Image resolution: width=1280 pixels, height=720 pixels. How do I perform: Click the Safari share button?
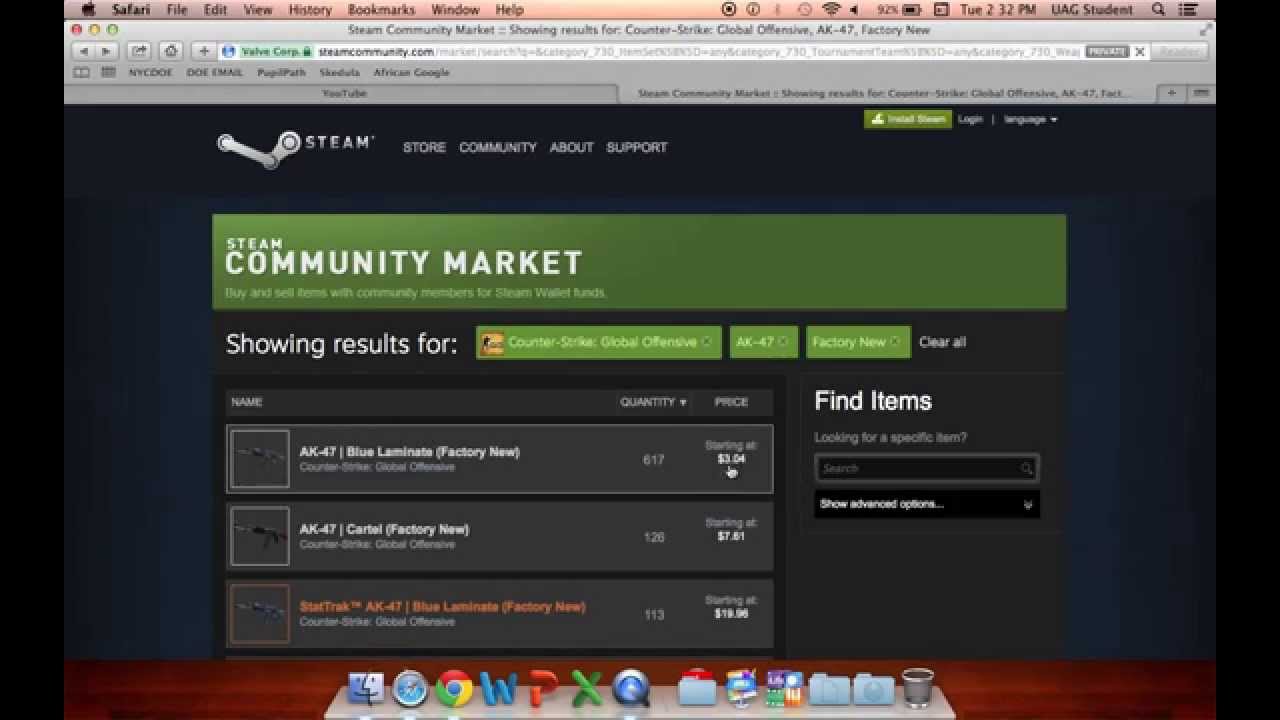pyautogui.click(x=139, y=51)
